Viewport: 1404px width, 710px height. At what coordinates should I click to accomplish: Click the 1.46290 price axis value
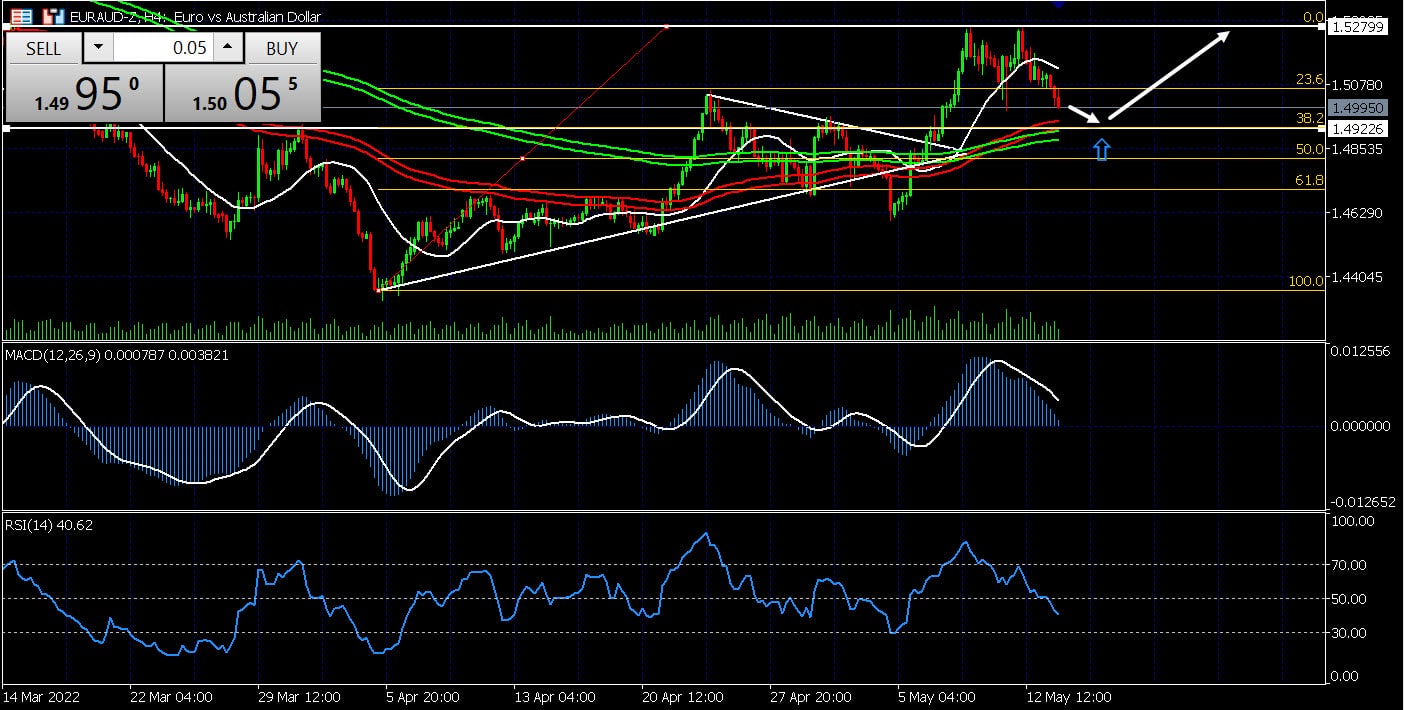tap(1356, 213)
